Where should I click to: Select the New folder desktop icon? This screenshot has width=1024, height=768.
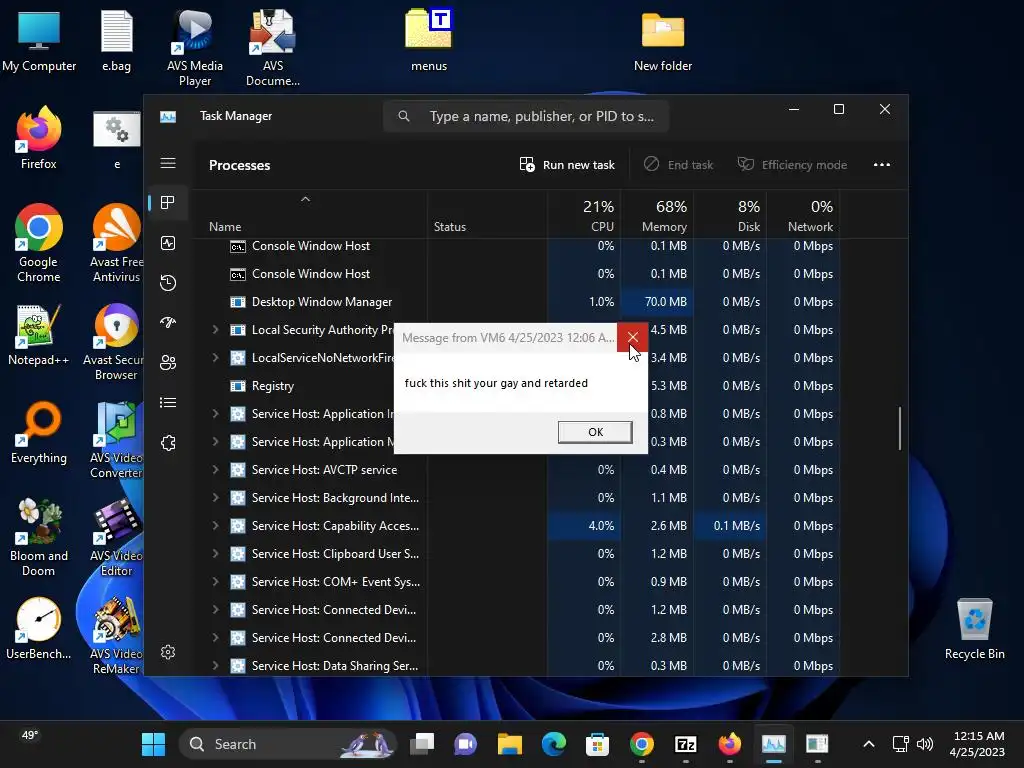pyautogui.click(x=663, y=40)
